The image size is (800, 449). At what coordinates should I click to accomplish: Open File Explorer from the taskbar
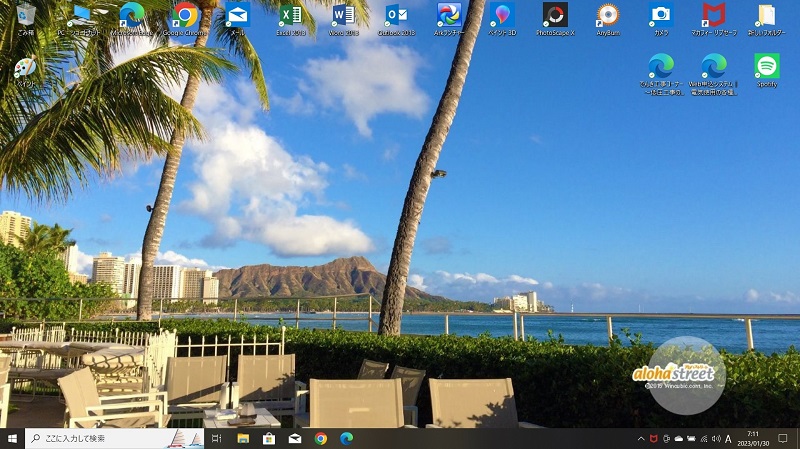(243, 438)
